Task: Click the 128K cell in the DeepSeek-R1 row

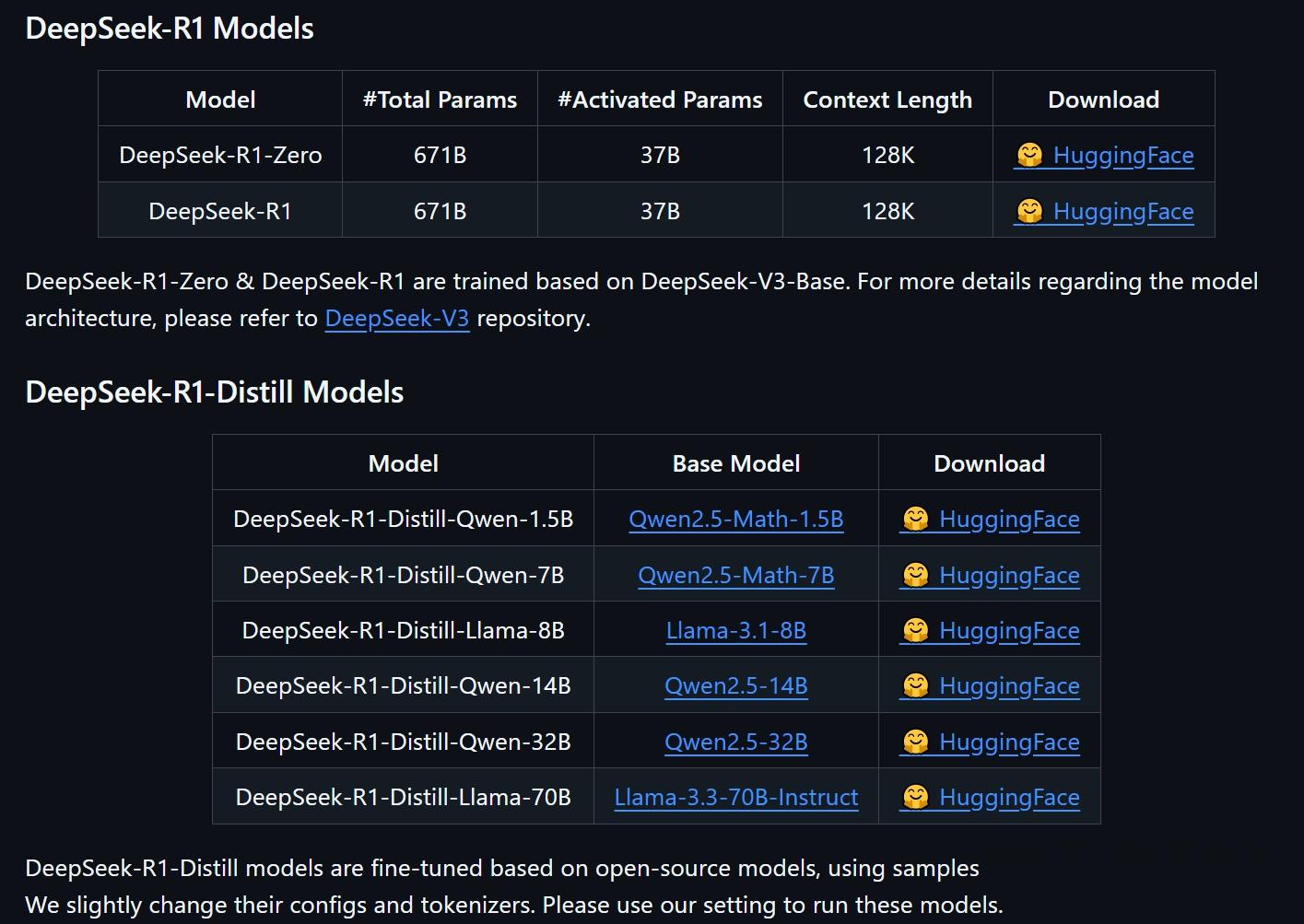Action: click(x=887, y=211)
